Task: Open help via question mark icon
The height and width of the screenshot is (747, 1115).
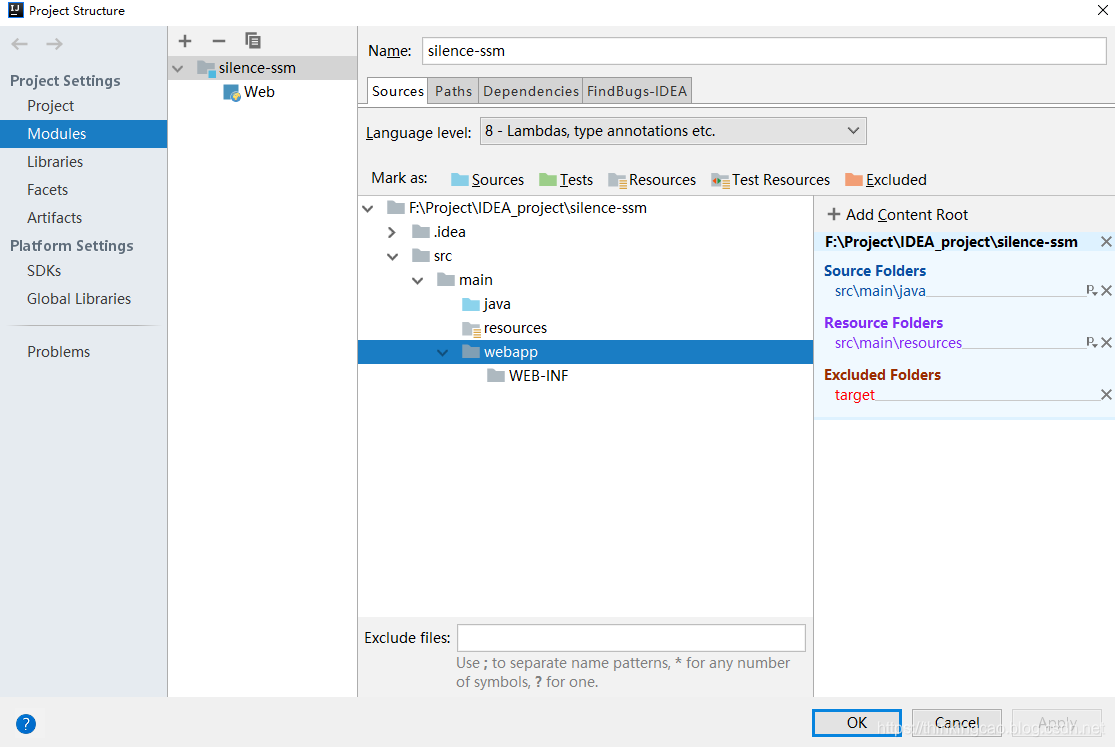Action: point(26,724)
